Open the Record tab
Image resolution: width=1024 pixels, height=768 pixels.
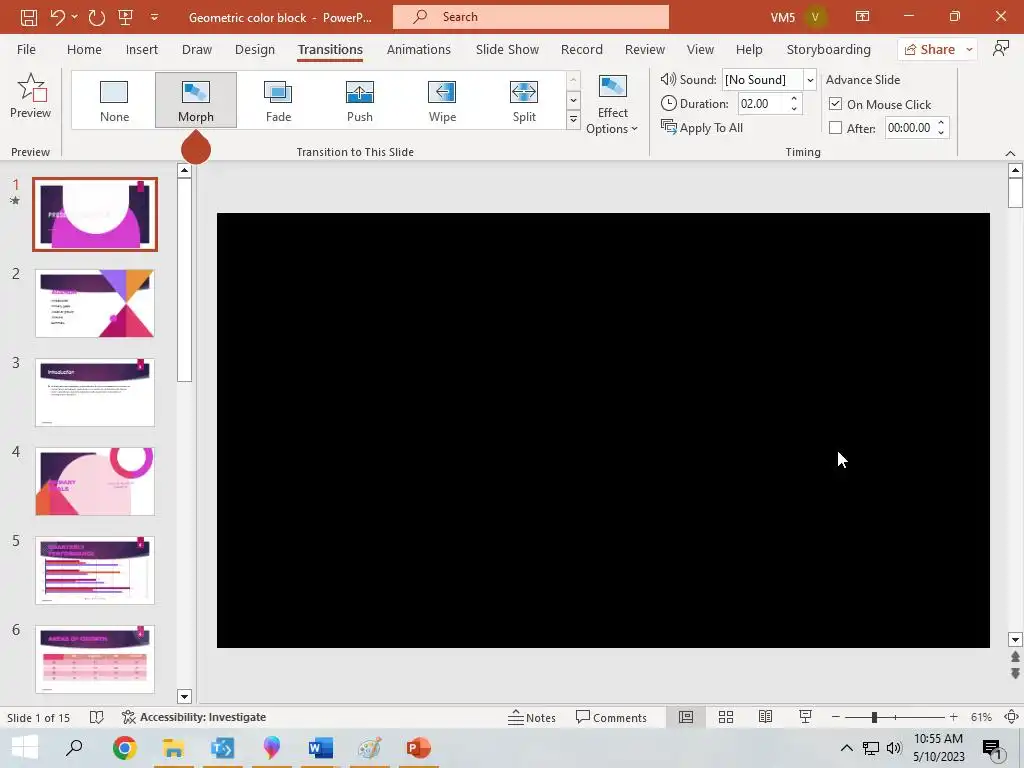(x=581, y=50)
